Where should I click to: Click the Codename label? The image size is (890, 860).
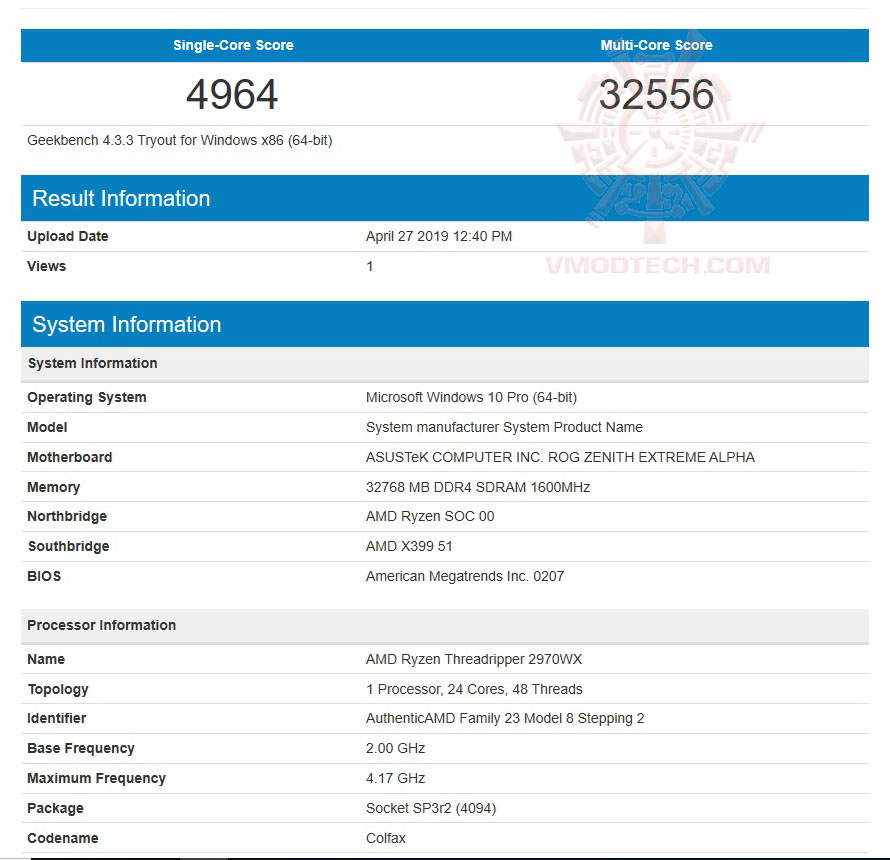click(x=62, y=839)
